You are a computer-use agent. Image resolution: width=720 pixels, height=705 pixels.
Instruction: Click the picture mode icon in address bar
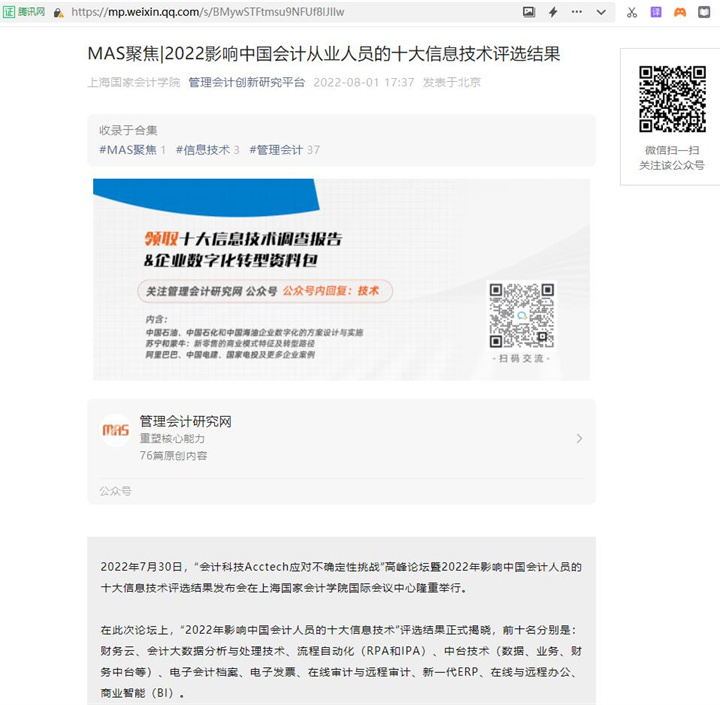529,12
